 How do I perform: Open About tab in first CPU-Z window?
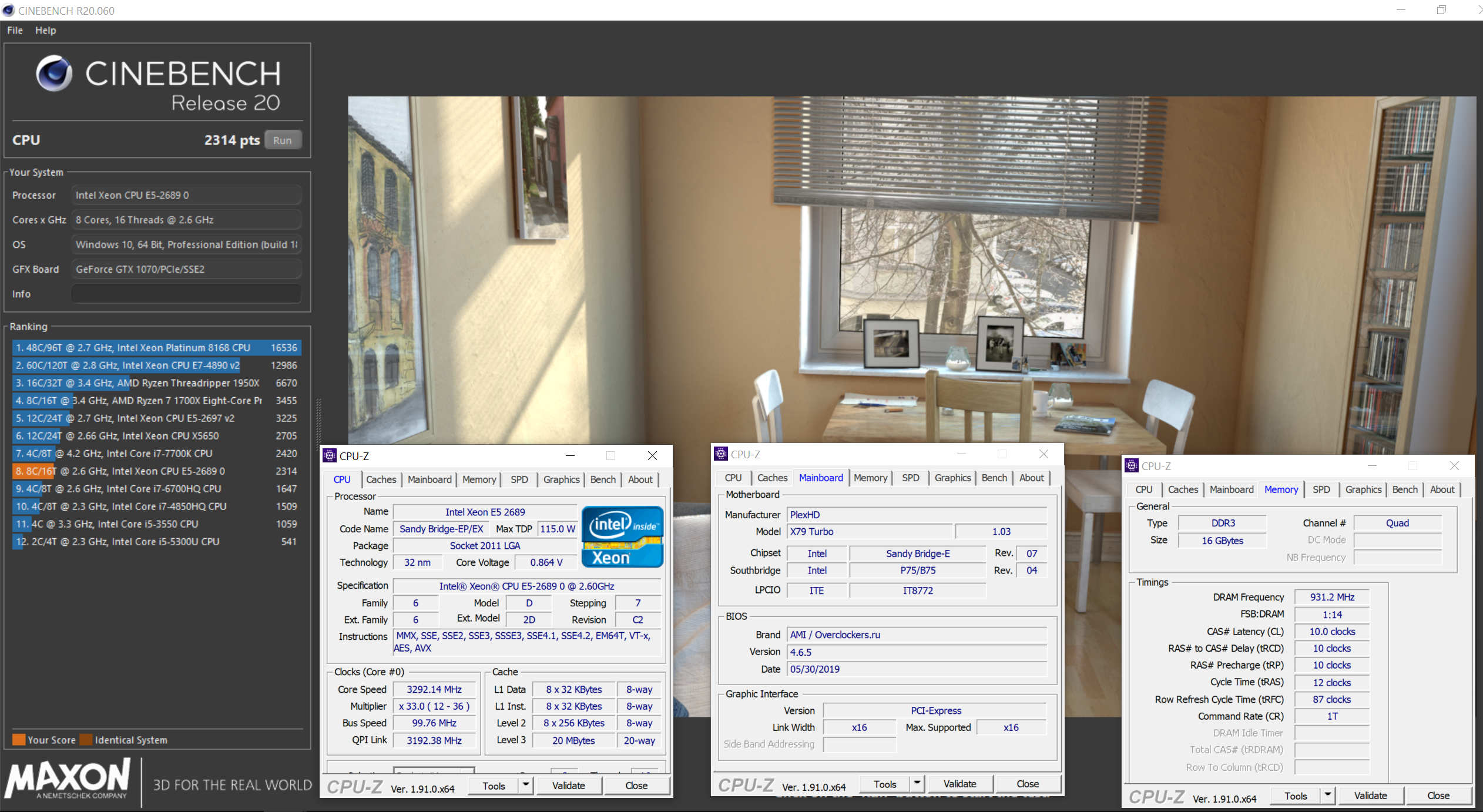(640, 479)
